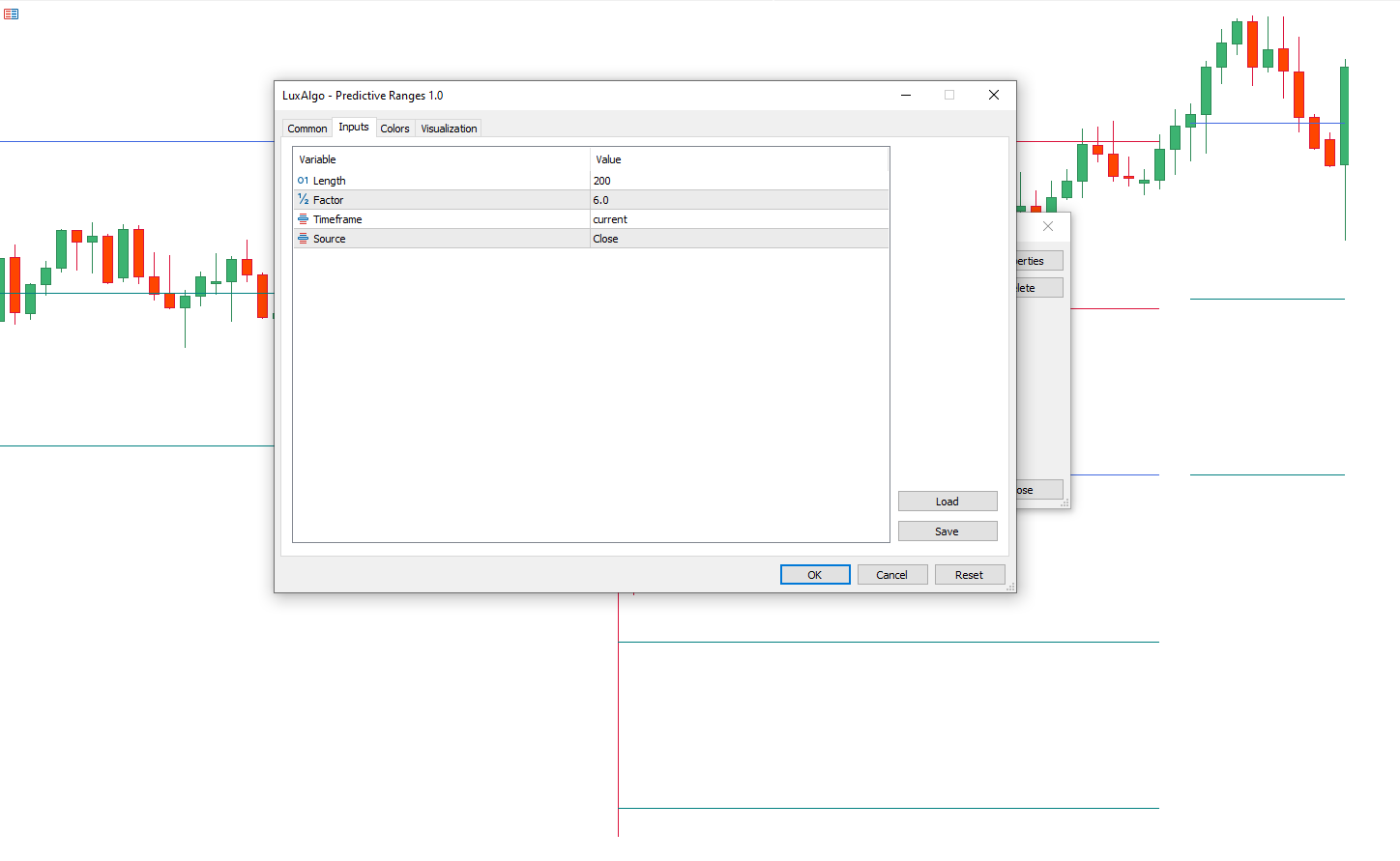Open the Colors tab
Image resolution: width=1400 pixels, height=861 pixels.
(394, 129)
